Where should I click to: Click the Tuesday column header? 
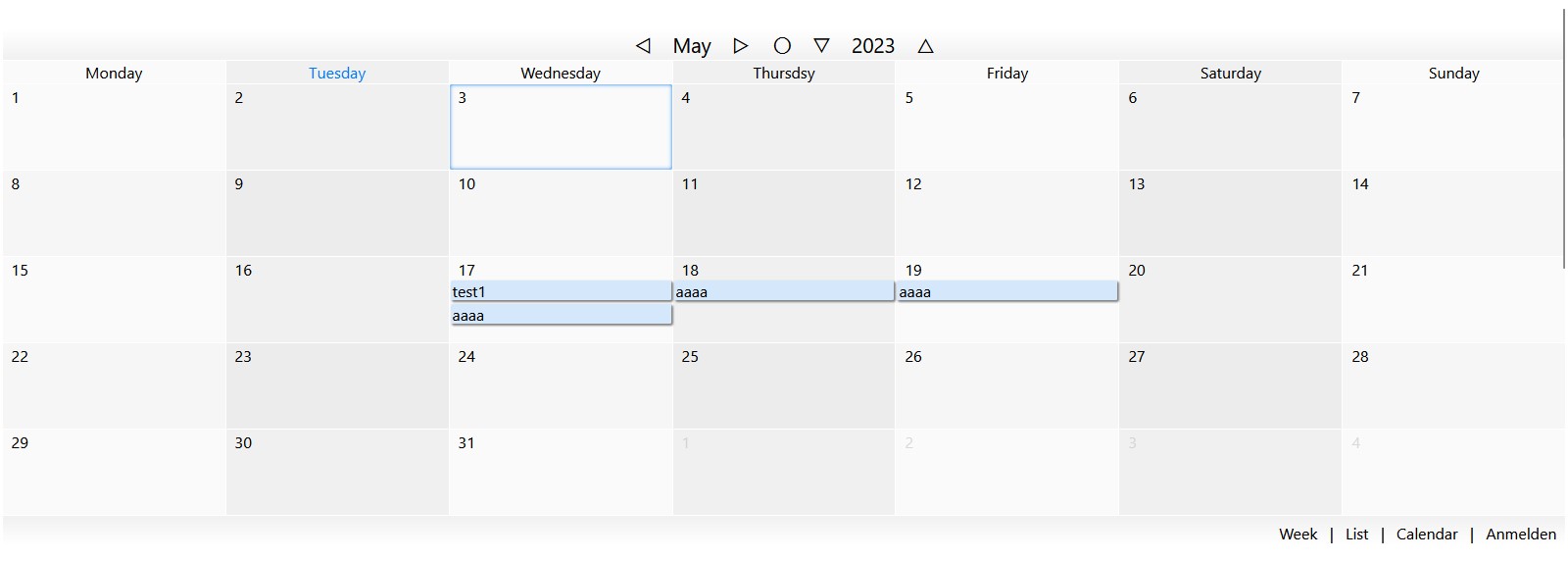(x=337, y=74)
